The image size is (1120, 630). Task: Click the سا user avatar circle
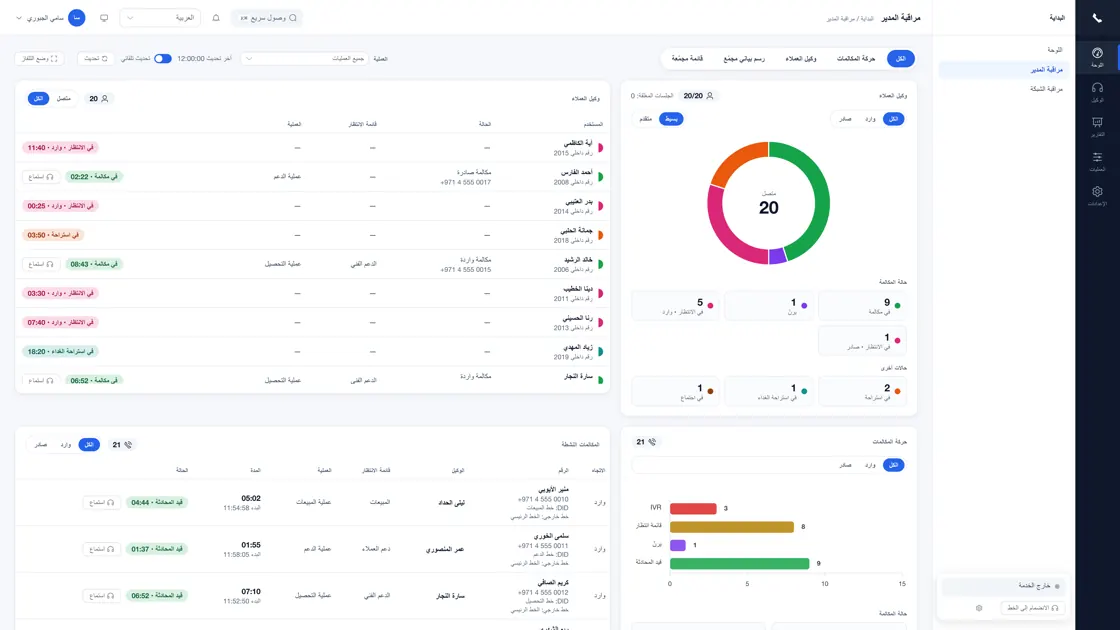click(x=76, y=18)
